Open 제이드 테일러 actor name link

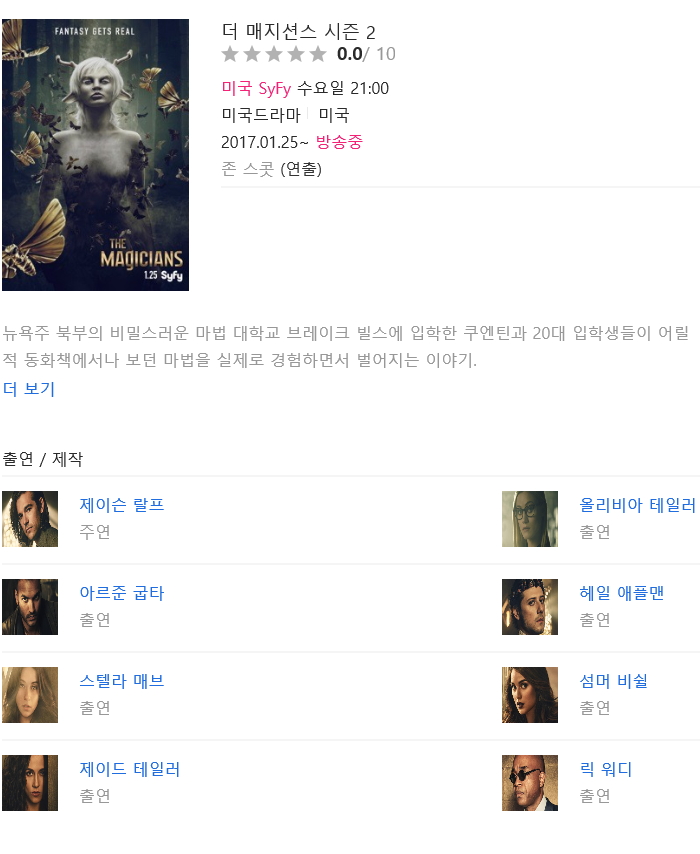(130, 769)
